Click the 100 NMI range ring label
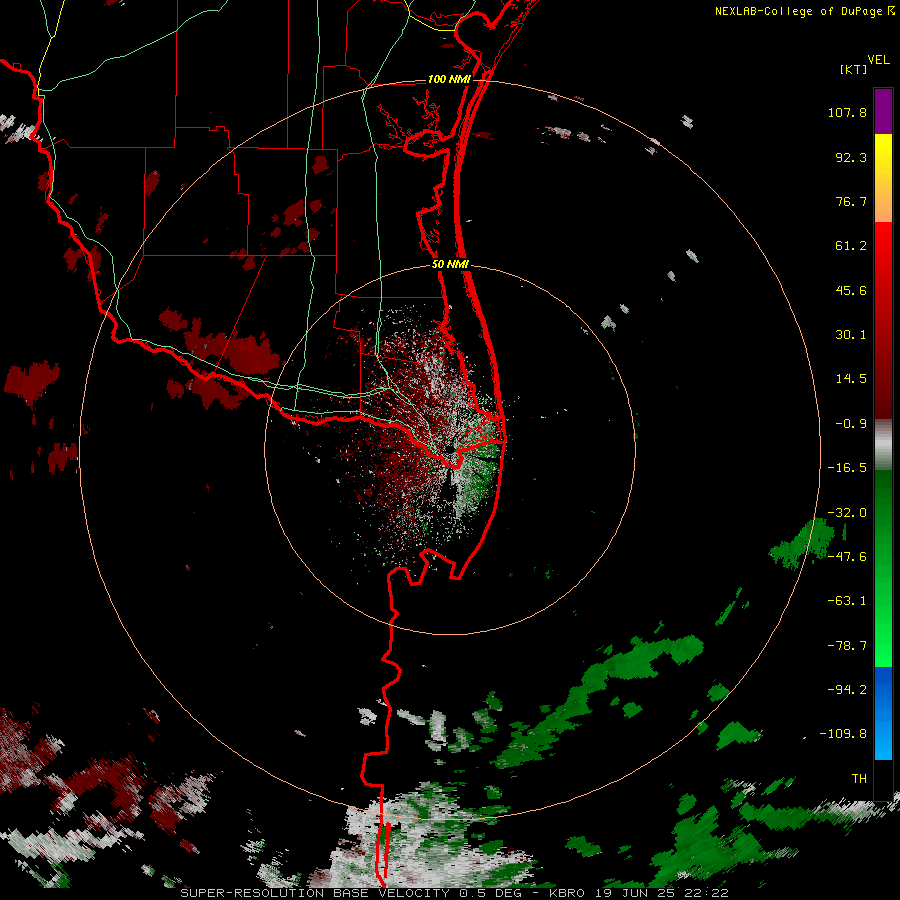 tap(449, 79)
